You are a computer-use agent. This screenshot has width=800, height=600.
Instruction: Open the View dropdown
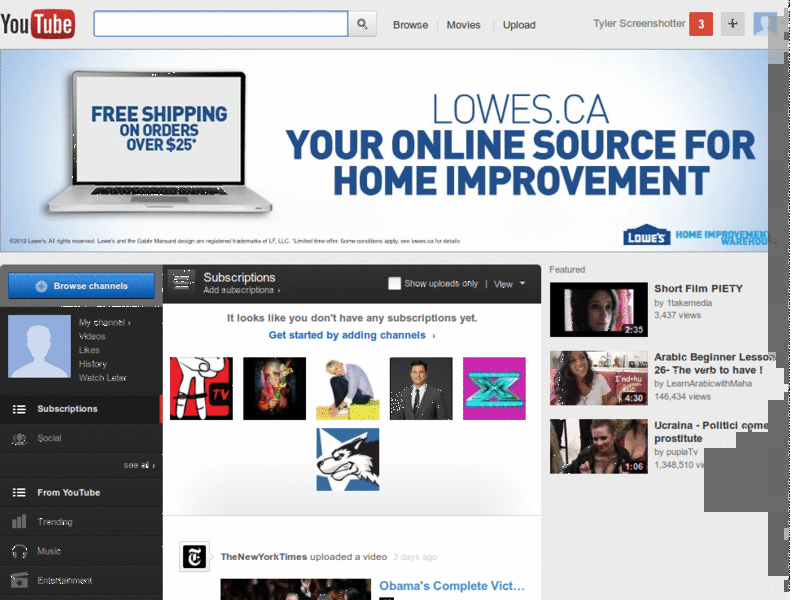pyautogui.click(x=510, y=283)
